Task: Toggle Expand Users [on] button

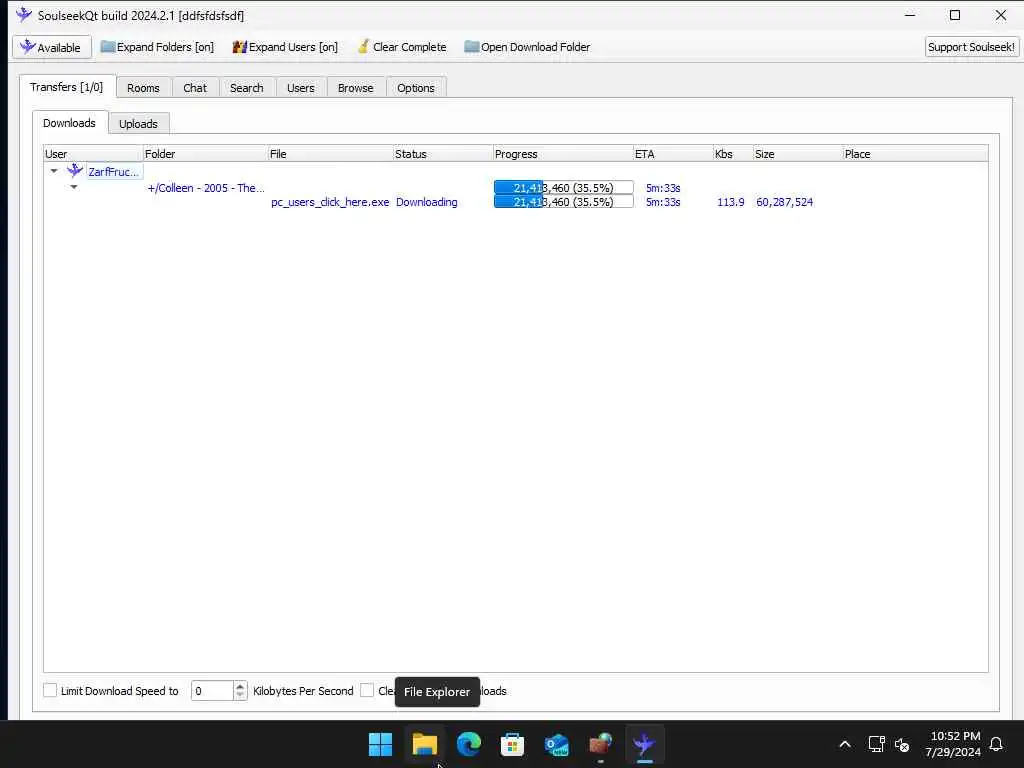Action: pos(285,47)
